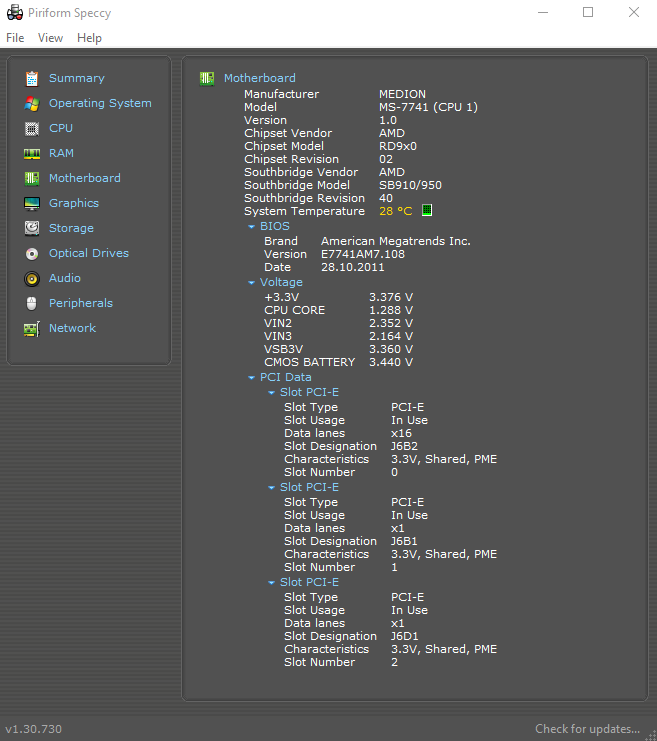Image resolution: width=657 pixels, height=741 pixels.
Task: Open the View menu
Action: (x=50, y=38)
